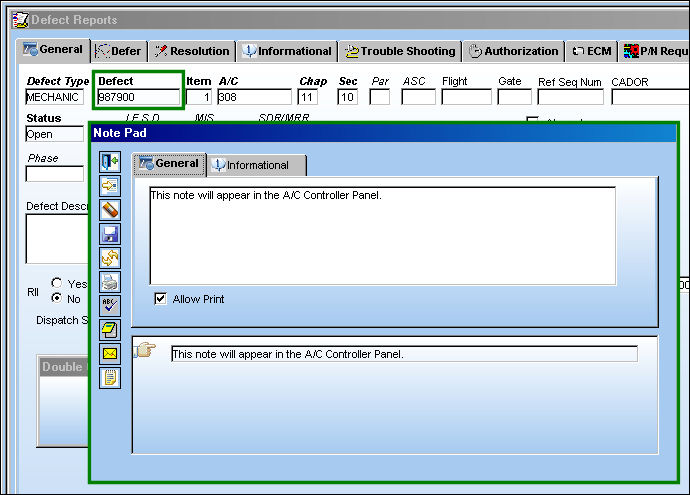Click the CADOR label

[x=630, y=82]
